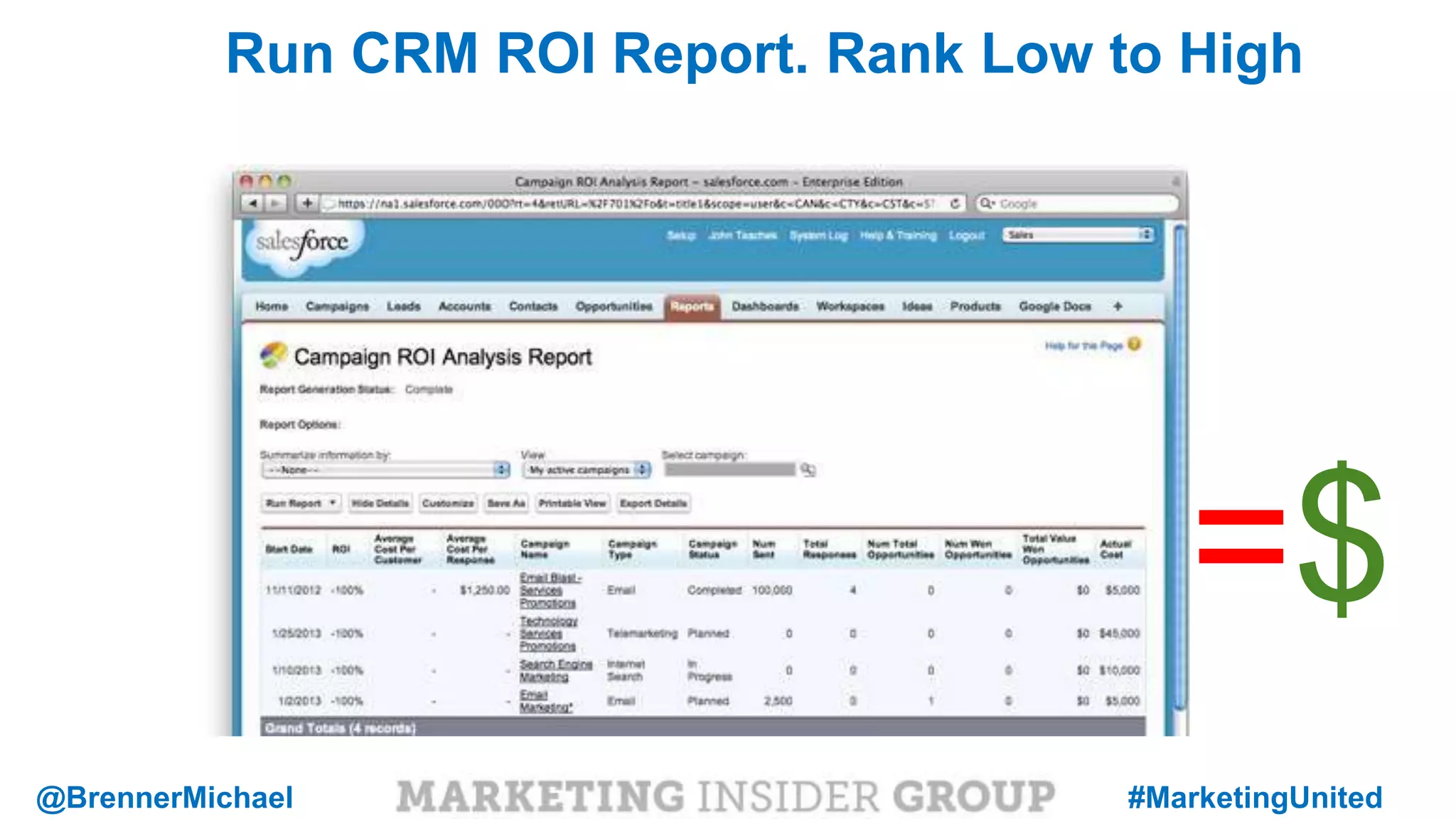The width and height of the screenshot is (1456, 819).
Task: Open the Email Marketing campaign link
Action: click(x=545, y=701)
